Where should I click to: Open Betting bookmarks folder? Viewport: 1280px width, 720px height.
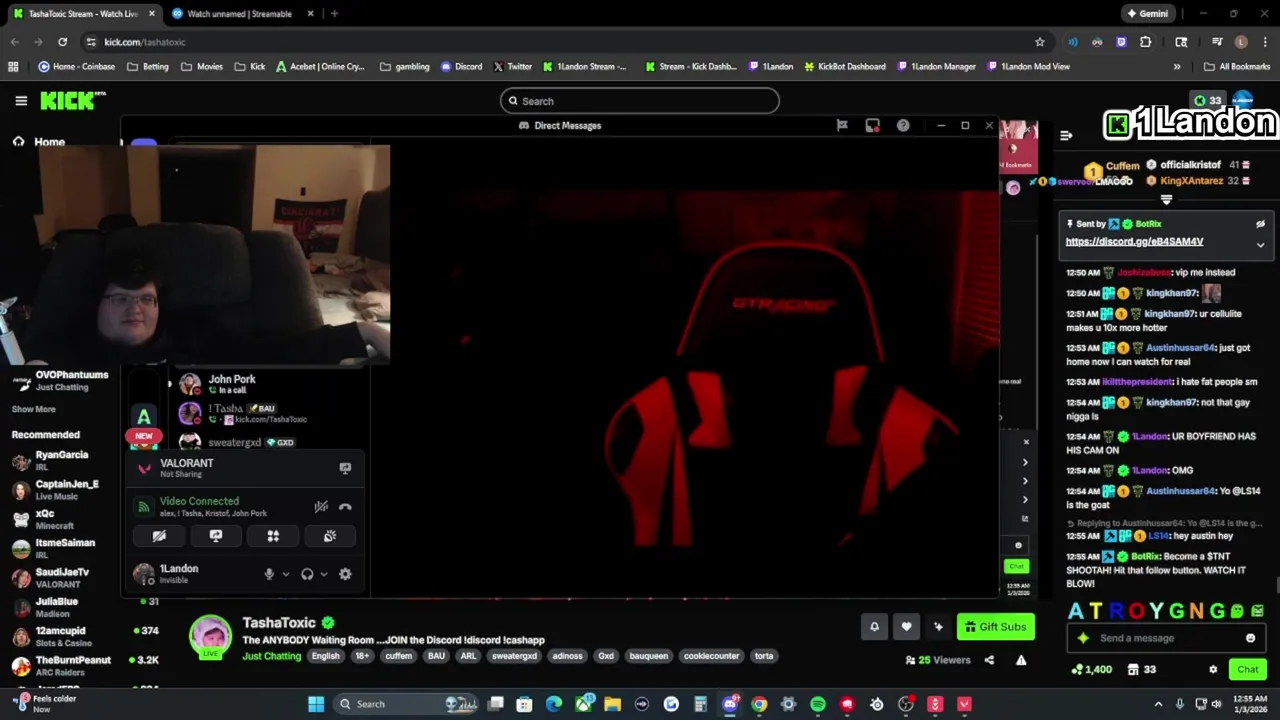pyautogui.click(x=148, y=67)
